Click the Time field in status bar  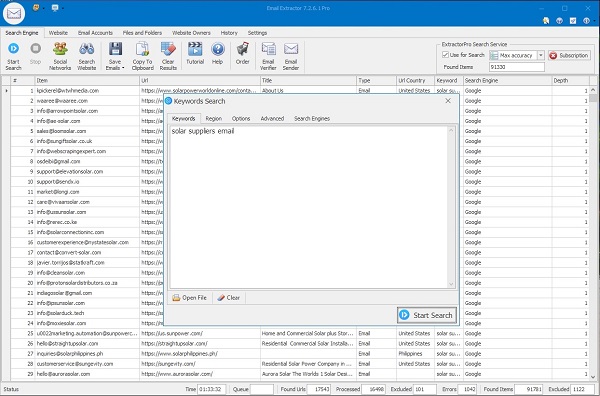[212, 389]
